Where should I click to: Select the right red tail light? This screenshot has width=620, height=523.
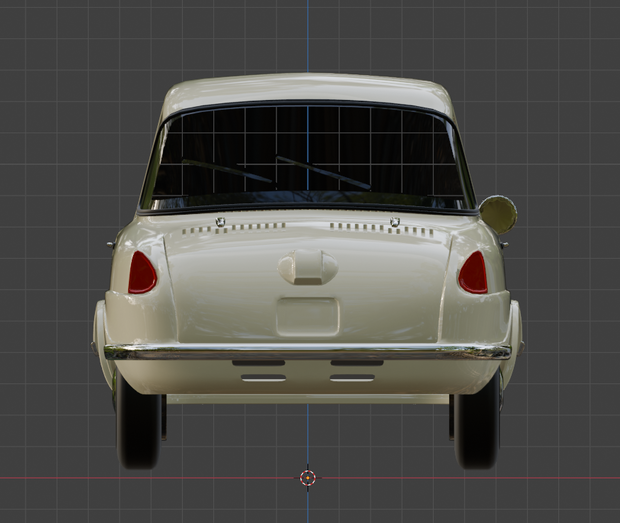473,273
